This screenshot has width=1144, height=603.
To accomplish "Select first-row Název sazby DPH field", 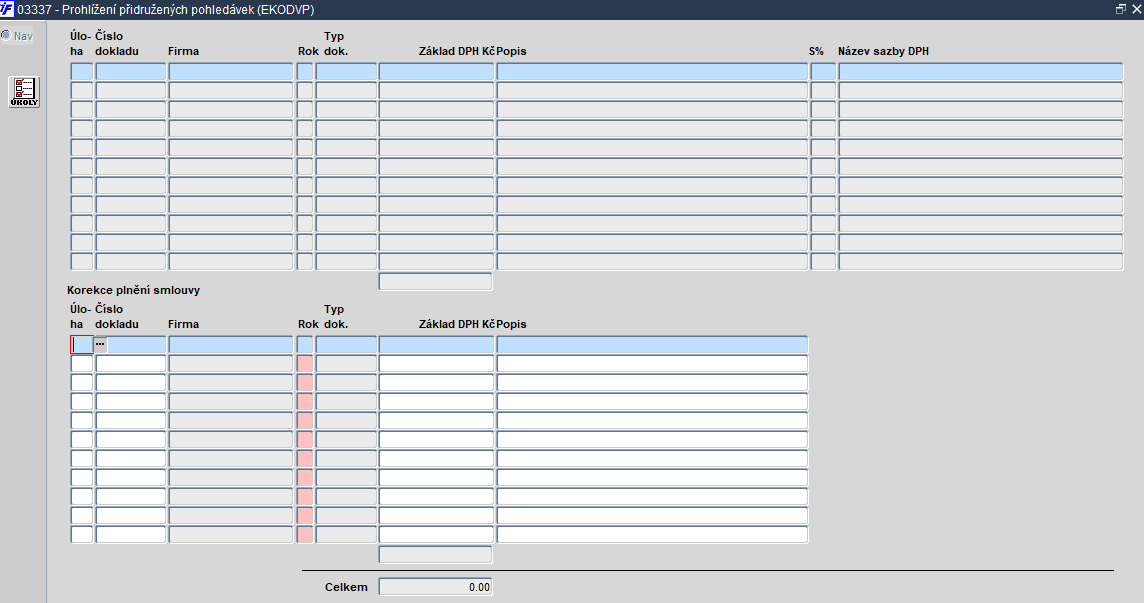I will [x=981, y=72].
